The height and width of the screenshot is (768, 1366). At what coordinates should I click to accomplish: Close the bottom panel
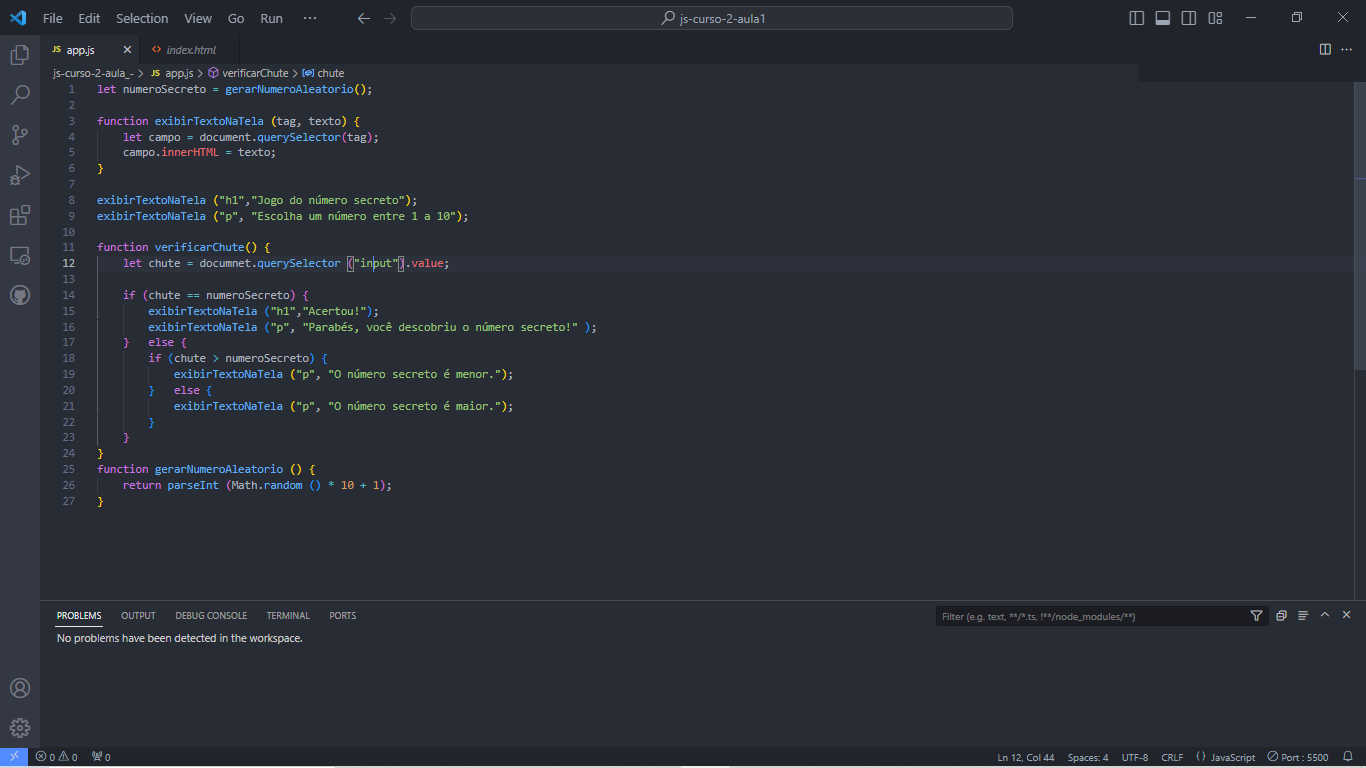[1346, 615]
